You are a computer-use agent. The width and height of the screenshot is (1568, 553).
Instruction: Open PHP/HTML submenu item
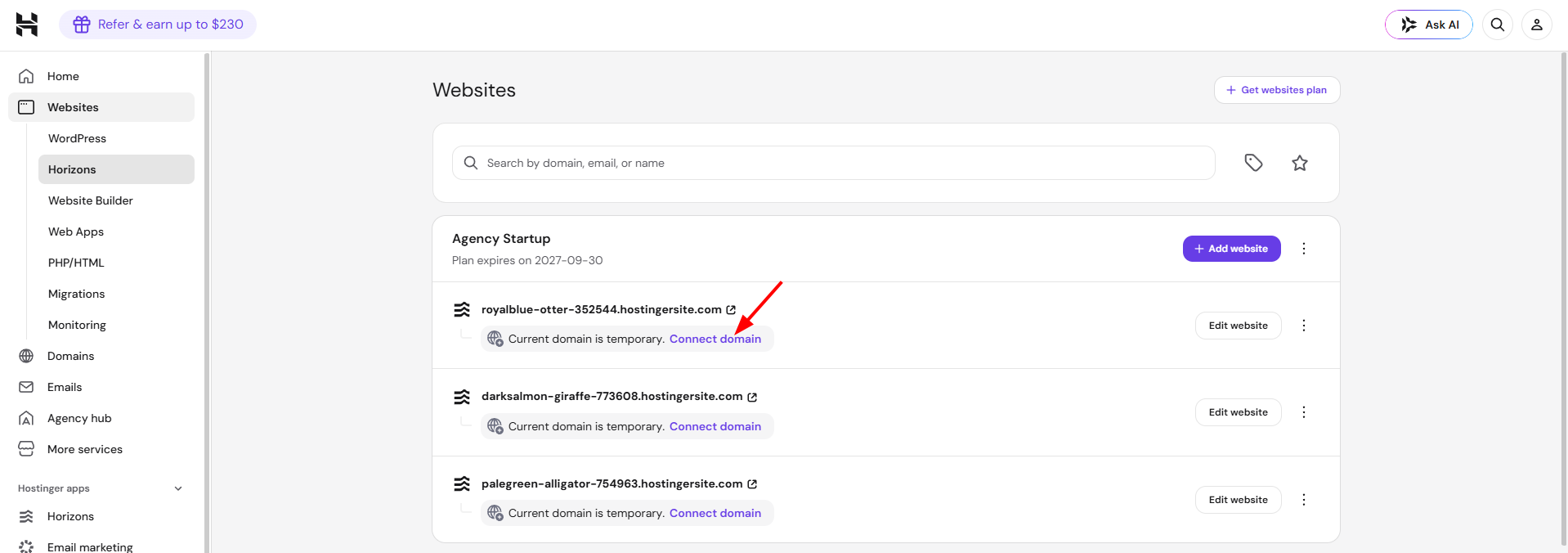(116, 263)
